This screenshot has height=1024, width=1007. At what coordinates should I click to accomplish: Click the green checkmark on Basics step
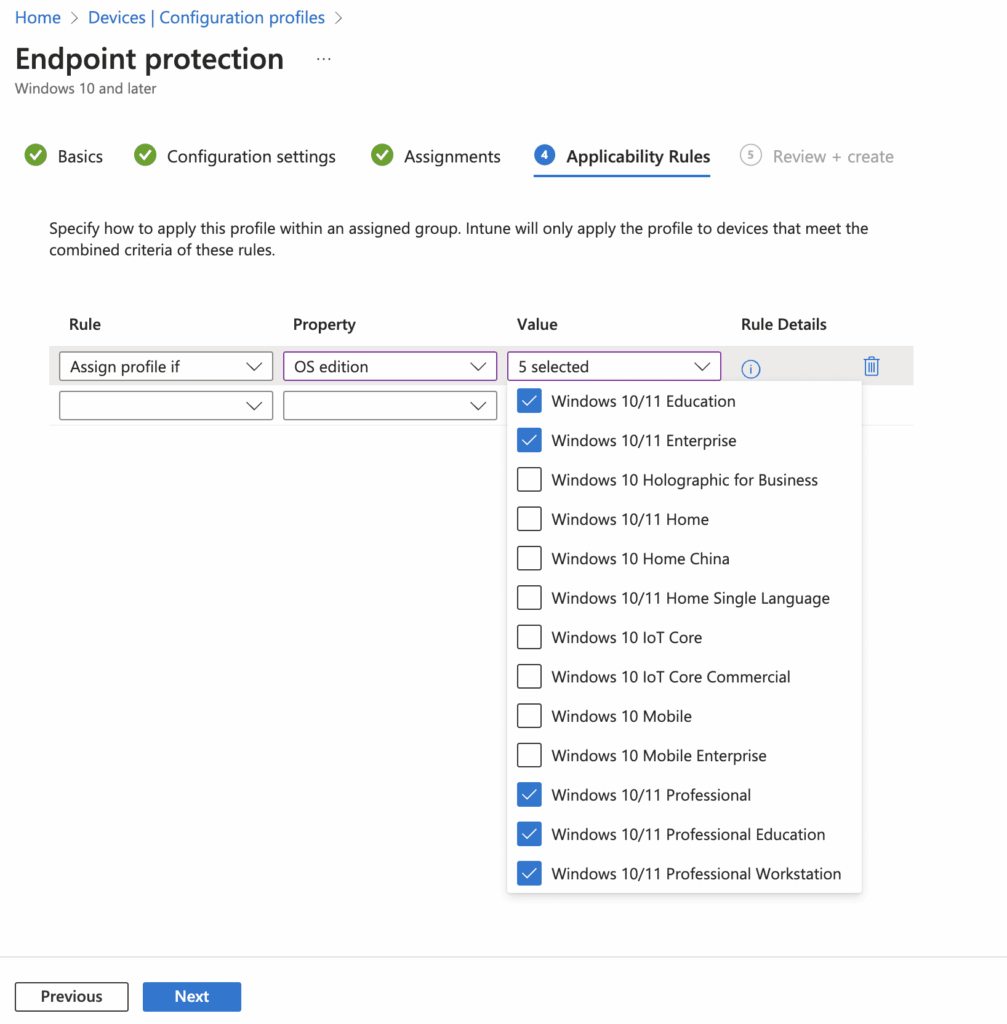coord(35,155)
